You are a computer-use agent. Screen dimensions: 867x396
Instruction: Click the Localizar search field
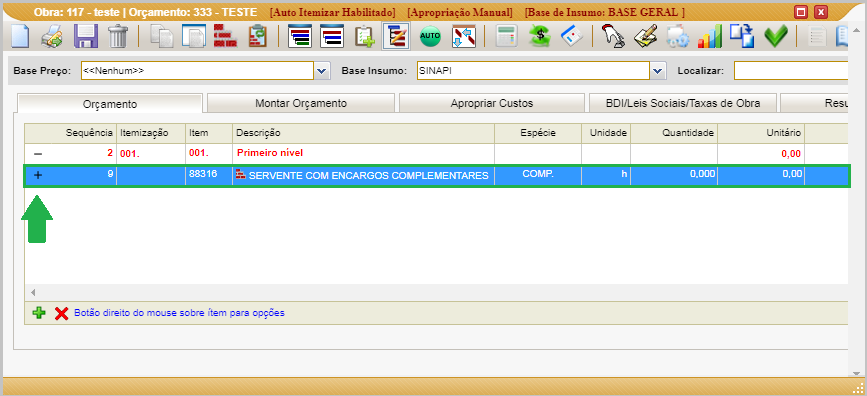pyautogui.click(x=791, y=71)
